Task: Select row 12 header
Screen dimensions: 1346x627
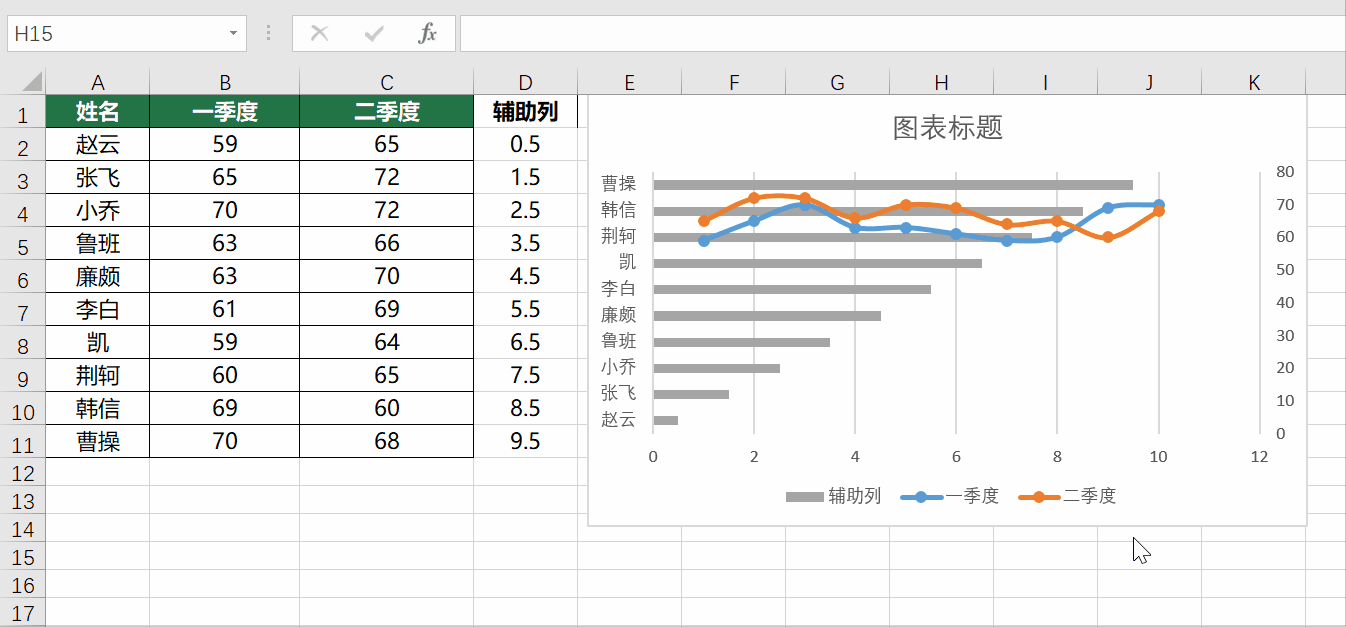Action: 23,472
